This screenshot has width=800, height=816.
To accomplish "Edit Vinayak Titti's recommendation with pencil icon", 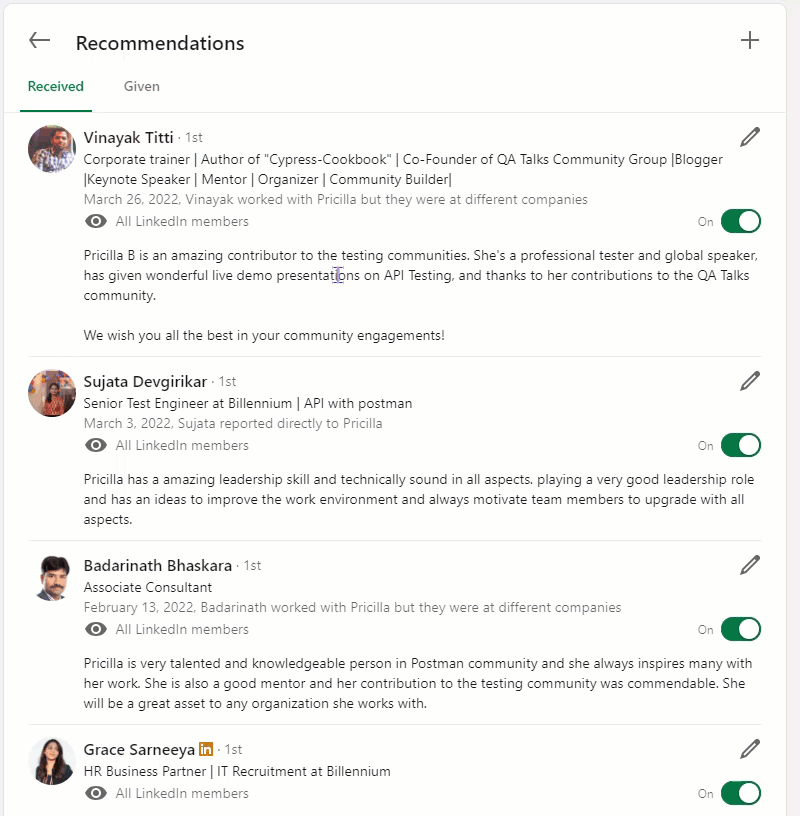I will coord(750,137).
